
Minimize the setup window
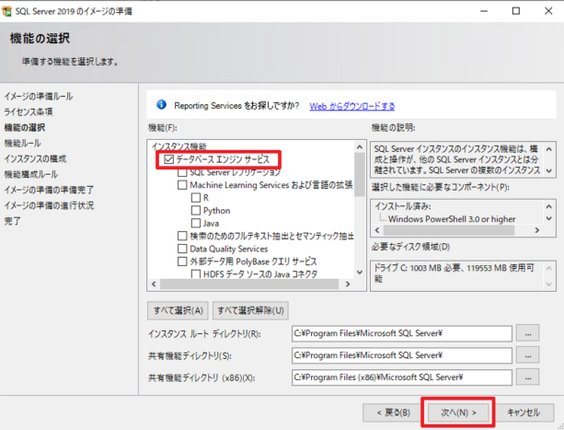(484, 11)
